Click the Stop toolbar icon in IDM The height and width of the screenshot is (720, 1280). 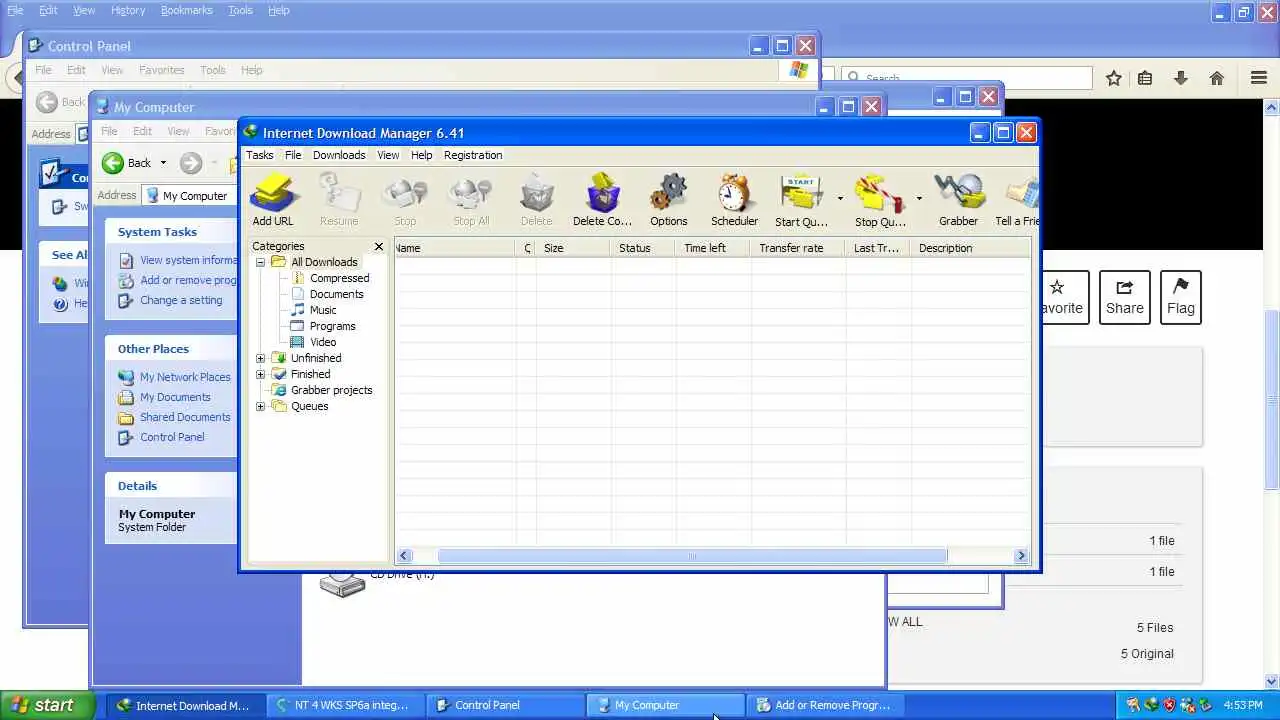(x=405, y=200)
